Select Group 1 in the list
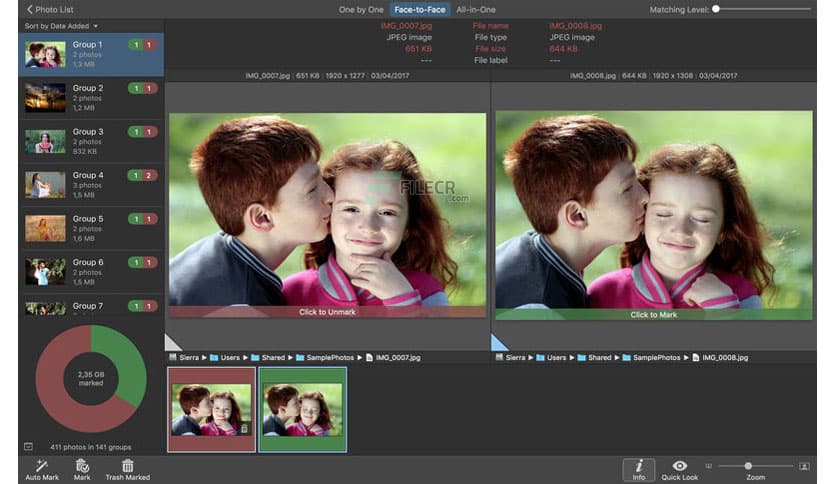 click(91, 54)
